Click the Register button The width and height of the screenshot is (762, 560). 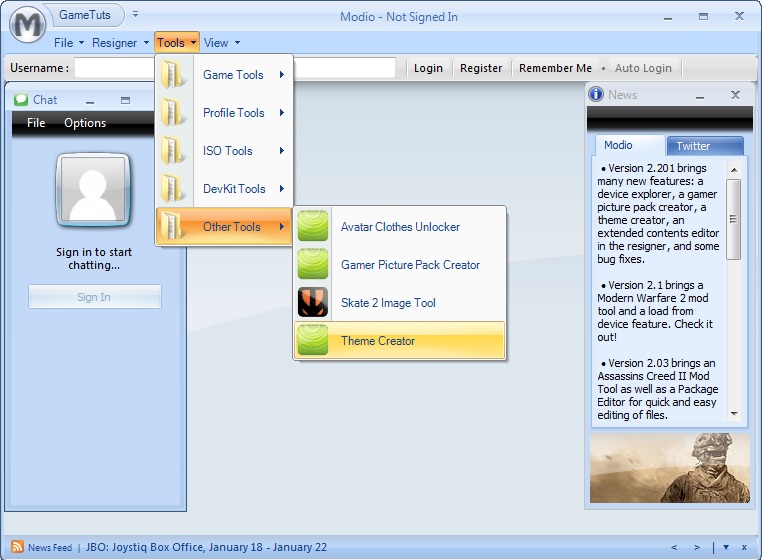click(481, 68)
